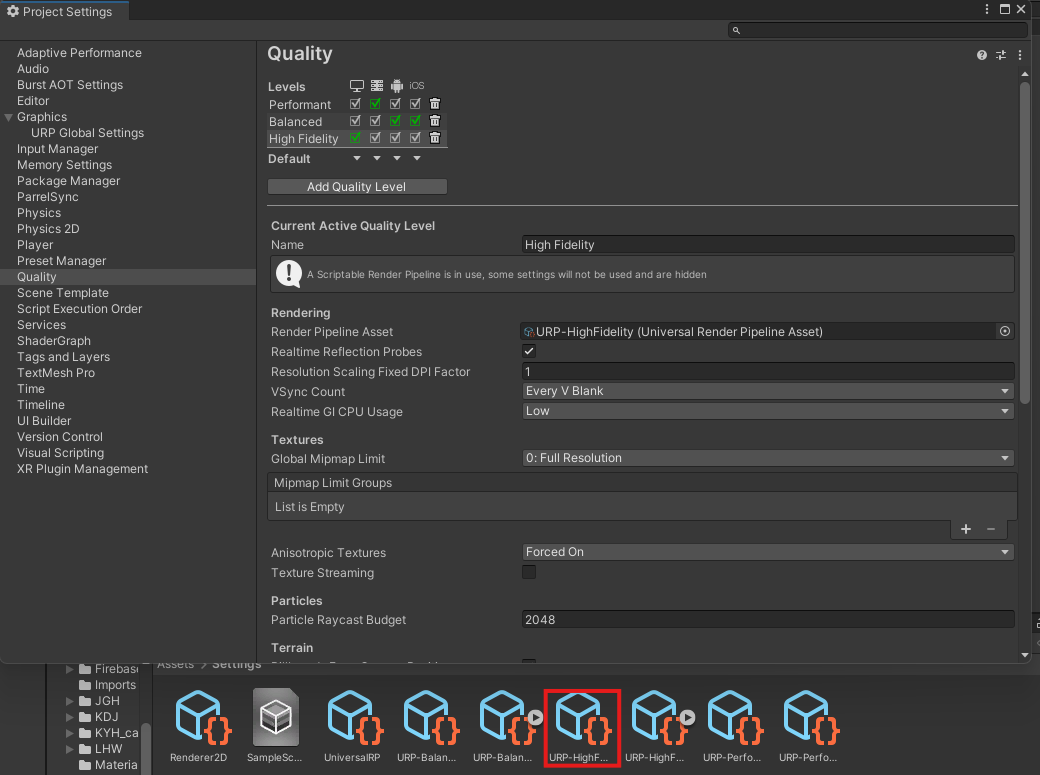Select the first URP-Perfo... asset

tap(732, 726)
